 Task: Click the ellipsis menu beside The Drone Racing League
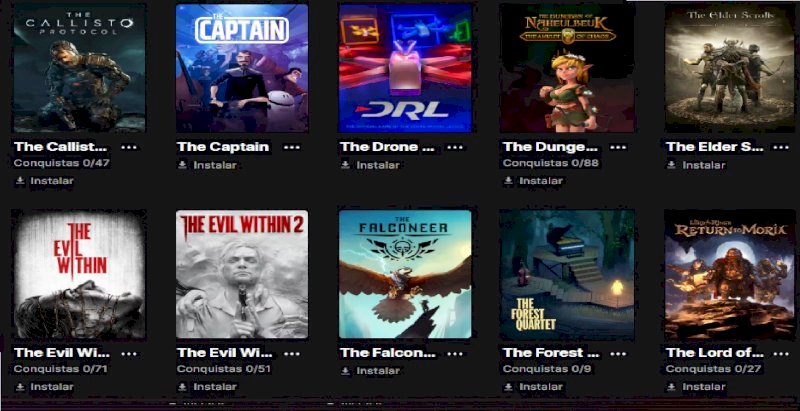[x=455, y=147]
